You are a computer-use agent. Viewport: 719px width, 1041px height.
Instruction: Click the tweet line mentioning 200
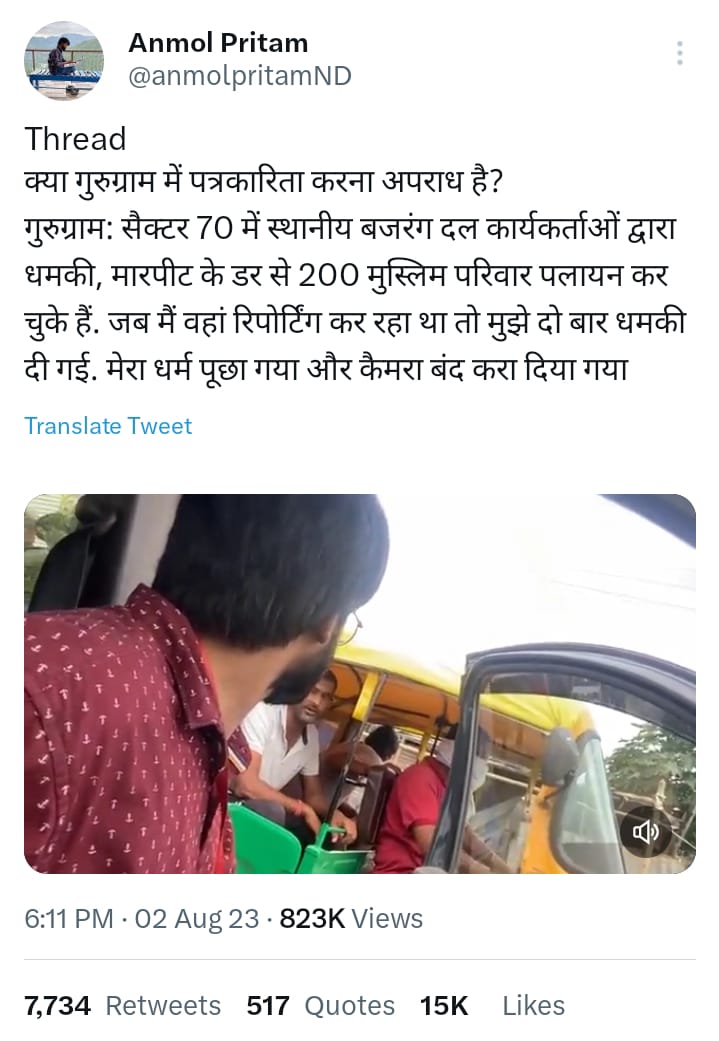pos(346,275)
